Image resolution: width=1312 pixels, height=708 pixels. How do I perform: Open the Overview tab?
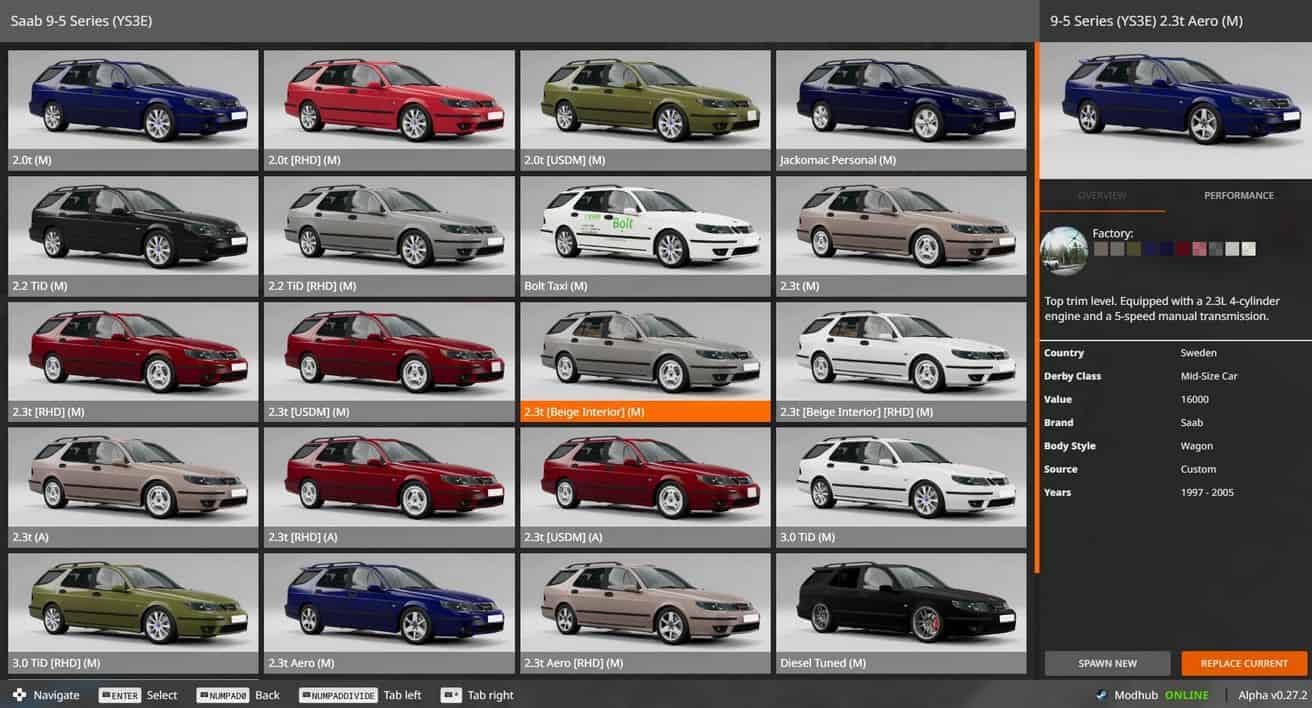point(1102,196)
